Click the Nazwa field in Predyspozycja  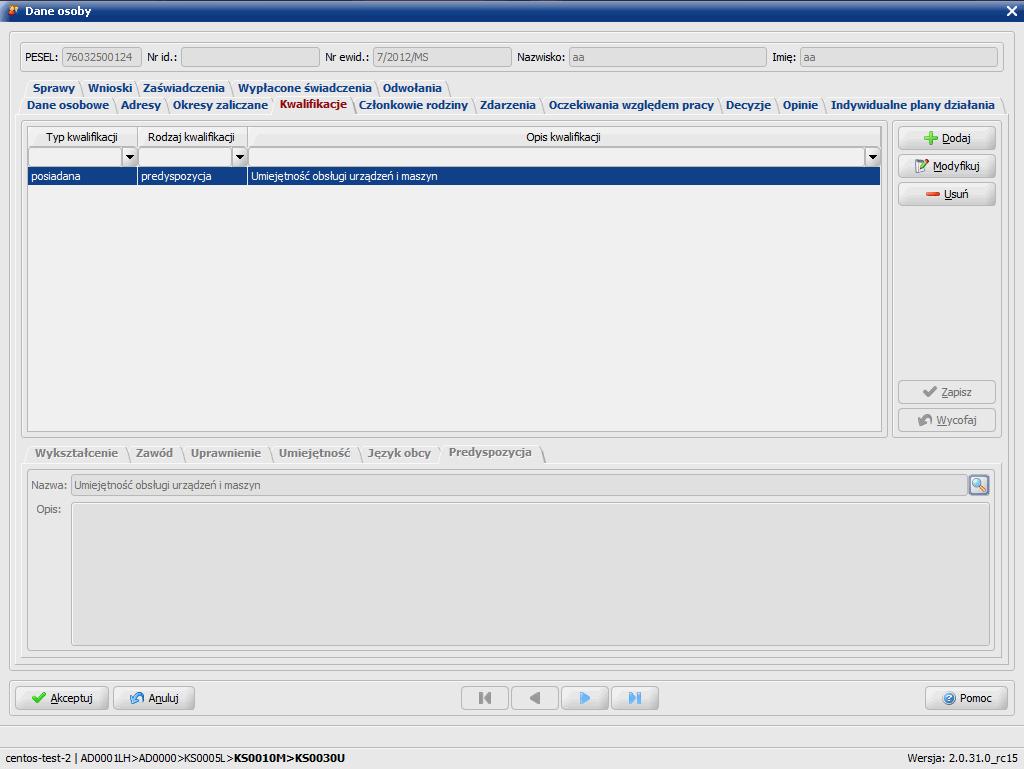tap(519, 485)
